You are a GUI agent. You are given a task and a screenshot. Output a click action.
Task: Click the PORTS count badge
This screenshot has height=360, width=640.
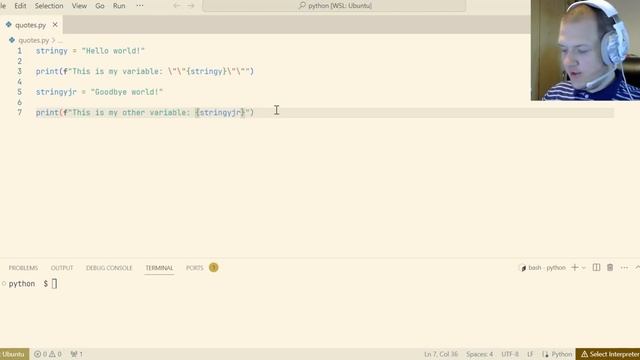[x=213, y=267]
